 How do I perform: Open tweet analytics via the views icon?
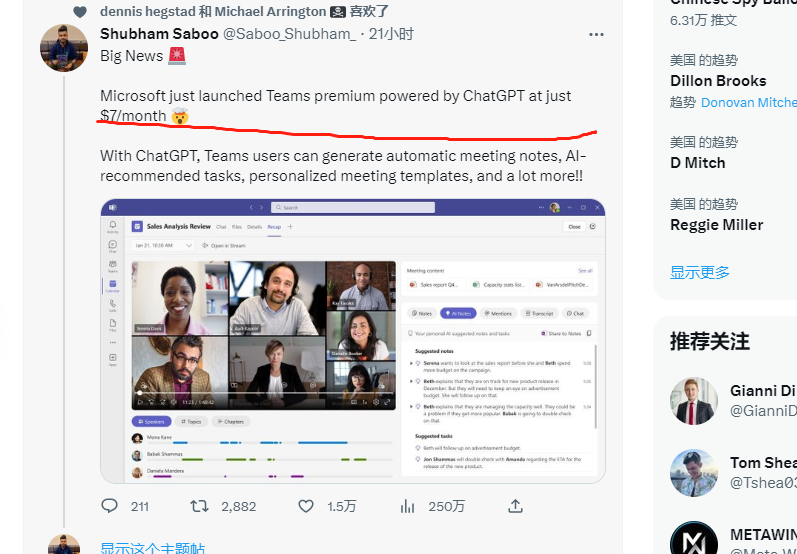point(407,506)
